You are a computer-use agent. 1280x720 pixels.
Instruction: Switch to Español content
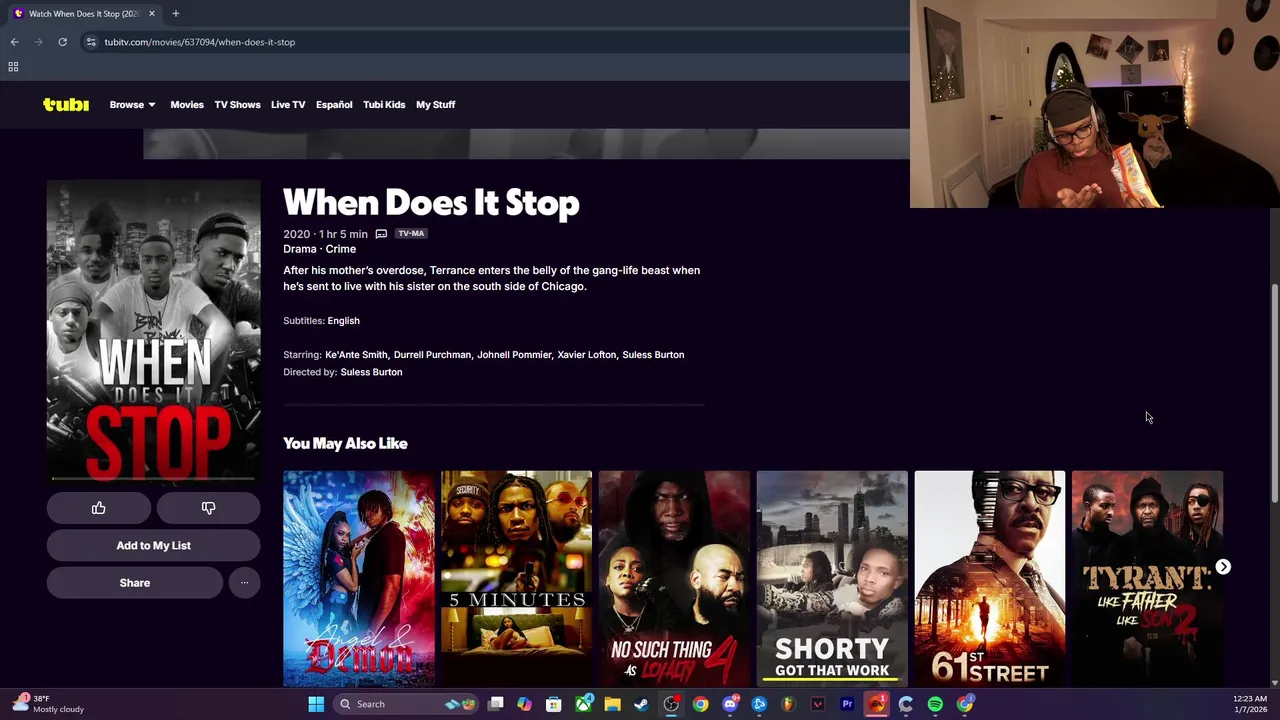click(x=334, y=104)
